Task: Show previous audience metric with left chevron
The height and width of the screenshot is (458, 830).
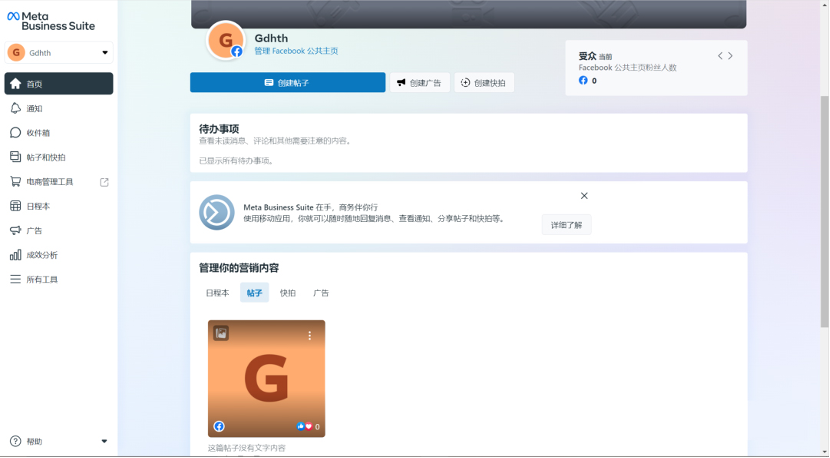Action: 720,56
